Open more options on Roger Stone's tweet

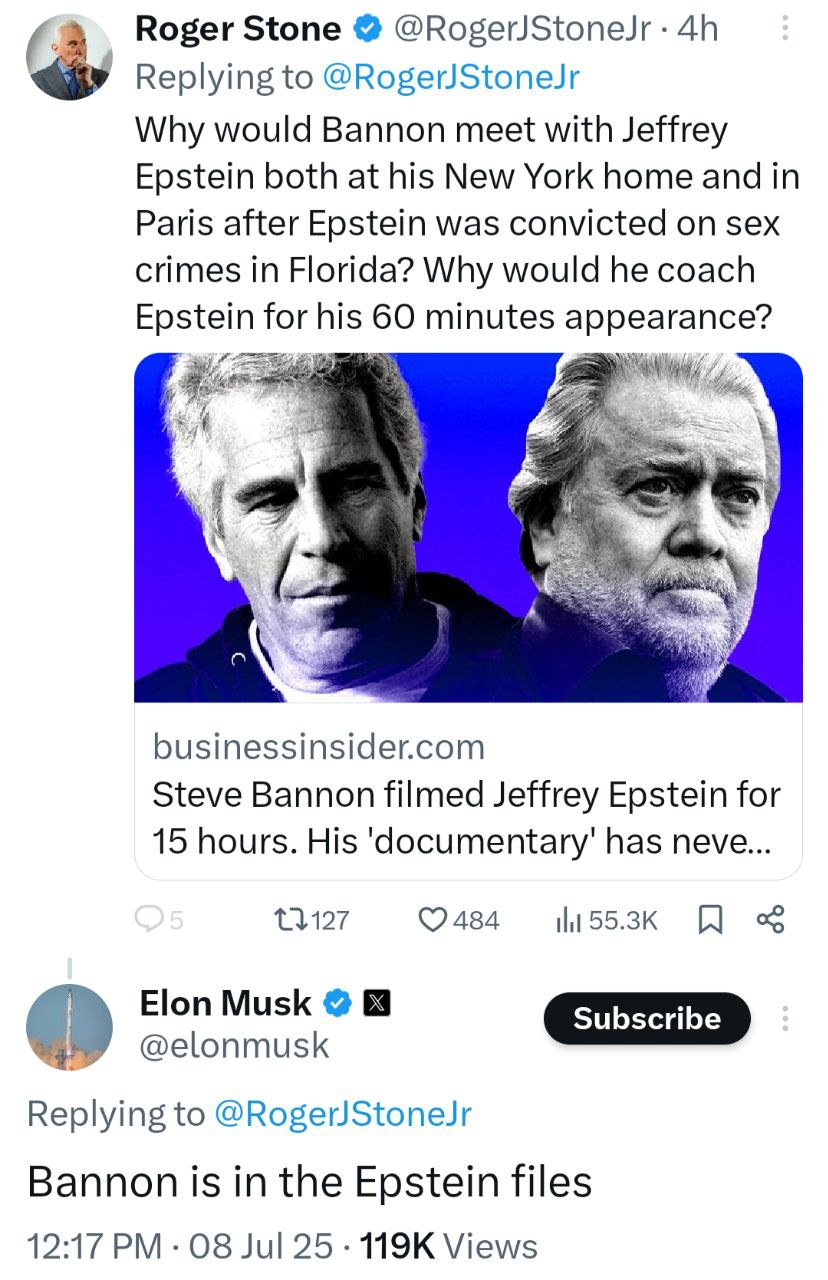pyautogui.click(x=785, y=31)
